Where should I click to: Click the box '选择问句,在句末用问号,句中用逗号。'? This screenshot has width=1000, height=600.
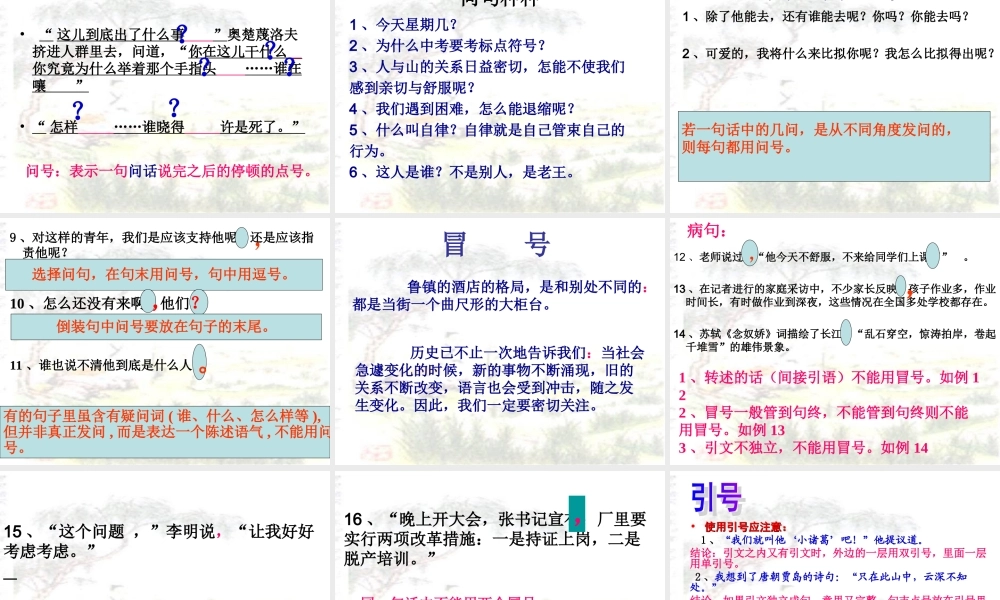click(164, 274)
